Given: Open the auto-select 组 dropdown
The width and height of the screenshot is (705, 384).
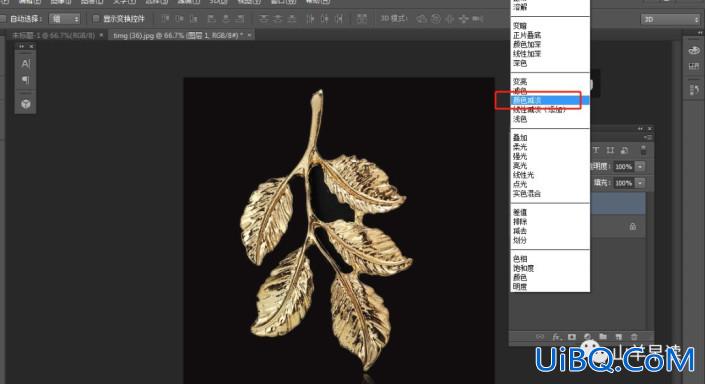Looking at the screenshot, I should (x=64, y=19).
